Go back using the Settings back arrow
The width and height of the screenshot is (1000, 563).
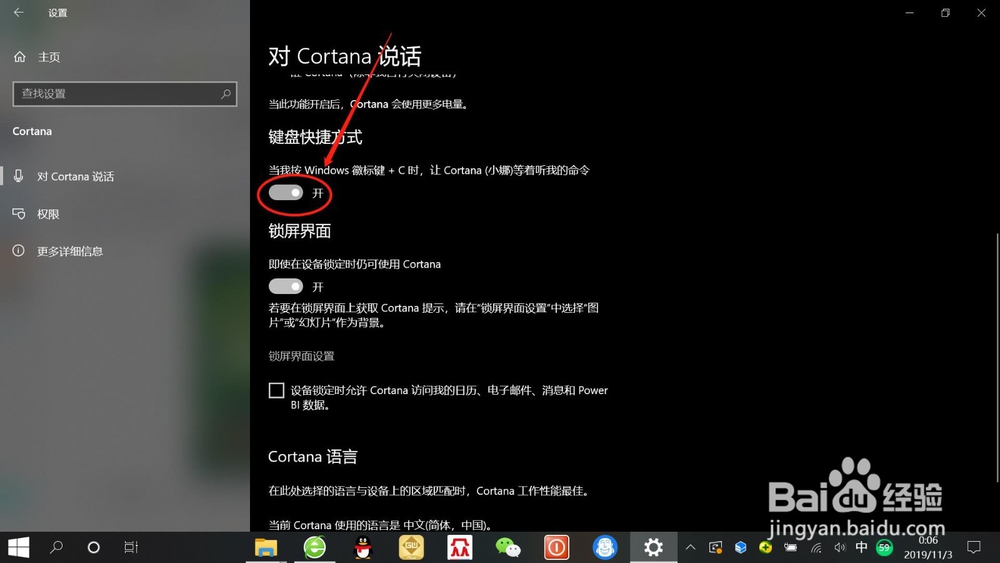click(18, 12)
